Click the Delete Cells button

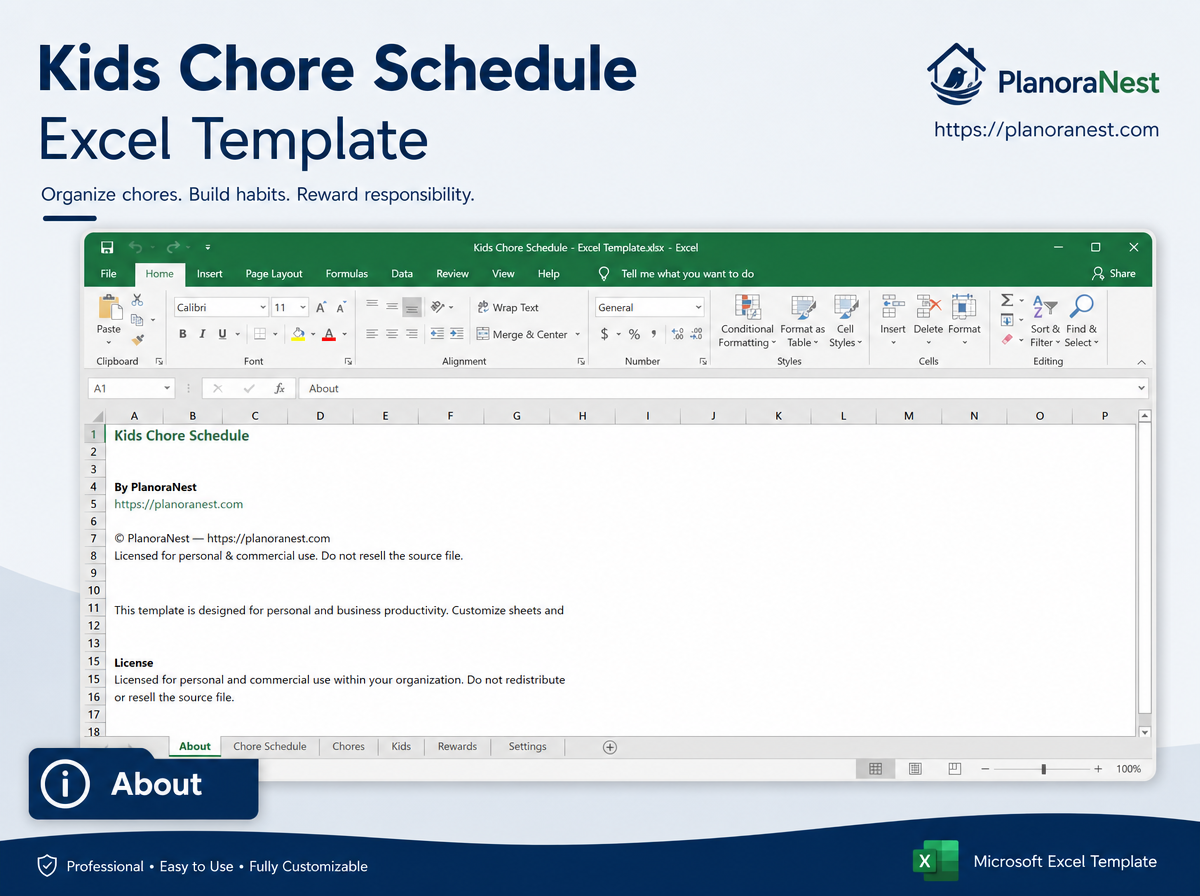(928, 320)
